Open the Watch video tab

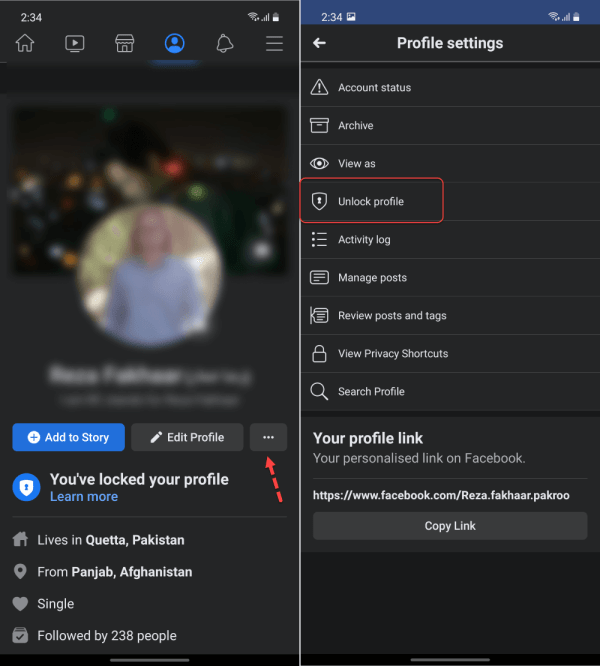pyautogui.click(x=74, y=43)
